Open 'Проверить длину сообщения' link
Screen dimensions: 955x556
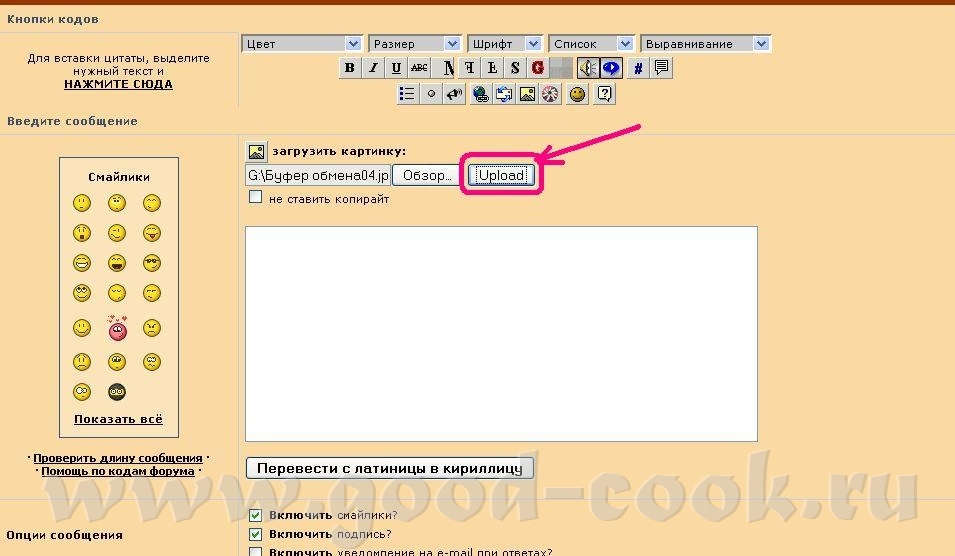click(x=118, y=458)
